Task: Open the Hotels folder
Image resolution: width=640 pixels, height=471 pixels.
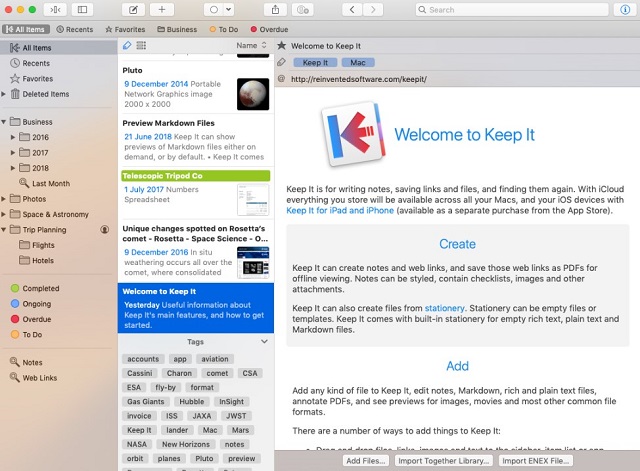Action: 42,261
